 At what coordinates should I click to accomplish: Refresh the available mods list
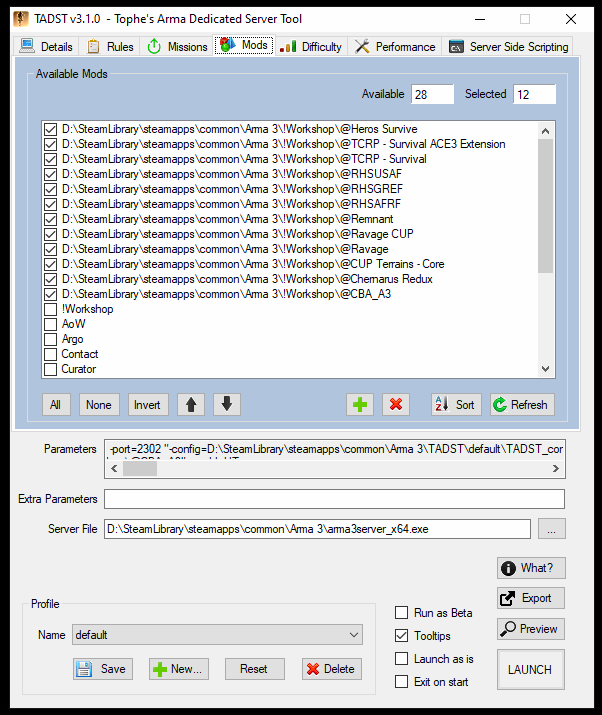tap(522, 404)
